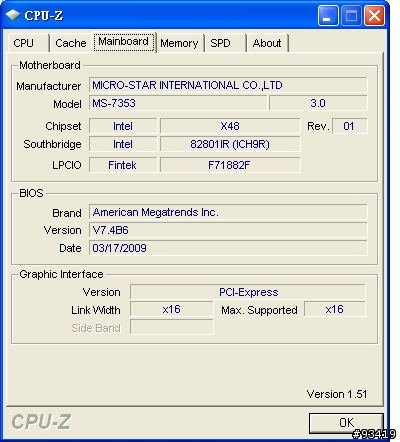The width and height of the screenshot is (400, 442).
Task: Minimize the CPU-Z window
Action: coord(328,15)
